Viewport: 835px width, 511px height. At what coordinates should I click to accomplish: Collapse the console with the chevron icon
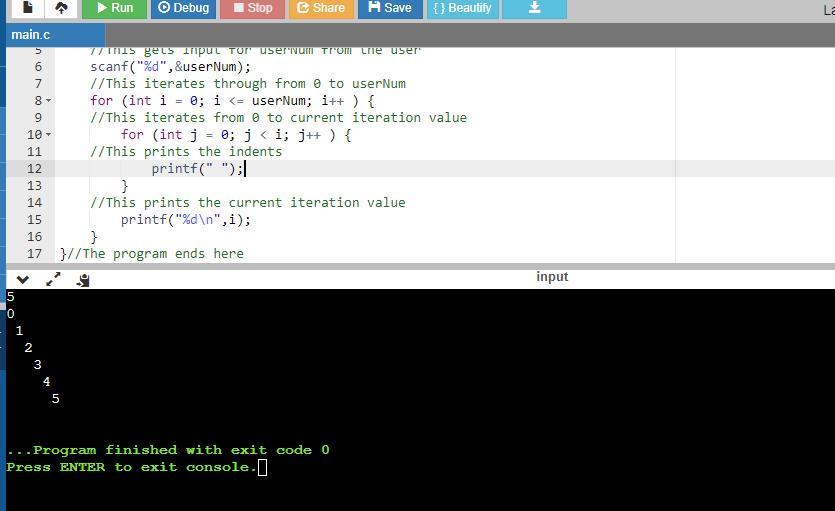(x=23, y=279)
